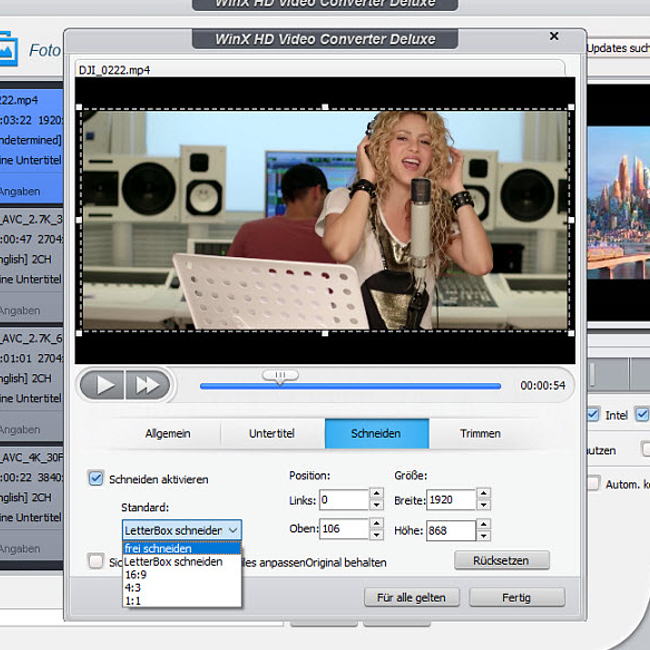
Task: Decrease the Höhe value with down arrow
Action: [x=483, y=536]
